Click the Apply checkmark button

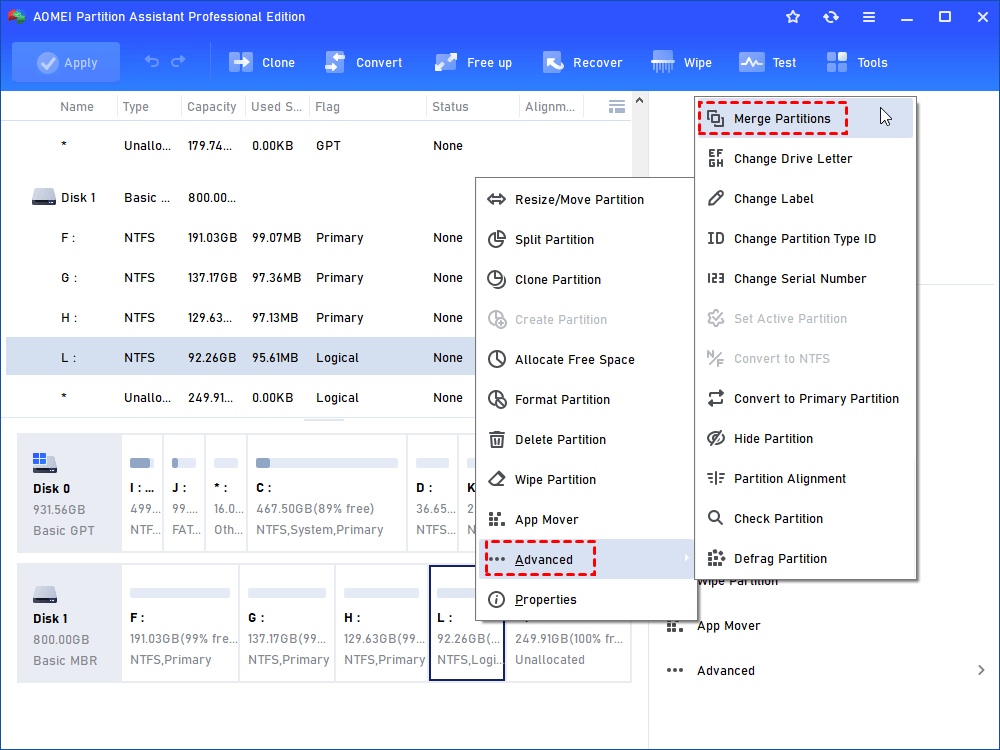pyautogui.click(x=66, y=62)
